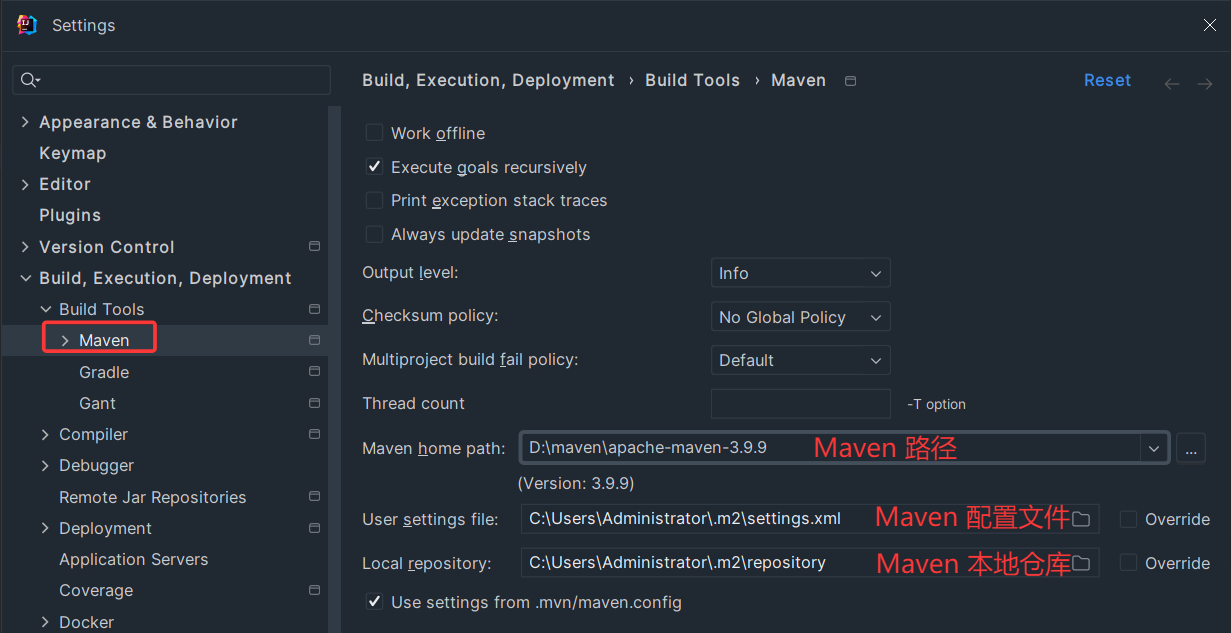1231x633 pixels.
Task: Expand Appearance & Behavior section
Action: click(25, 122)
